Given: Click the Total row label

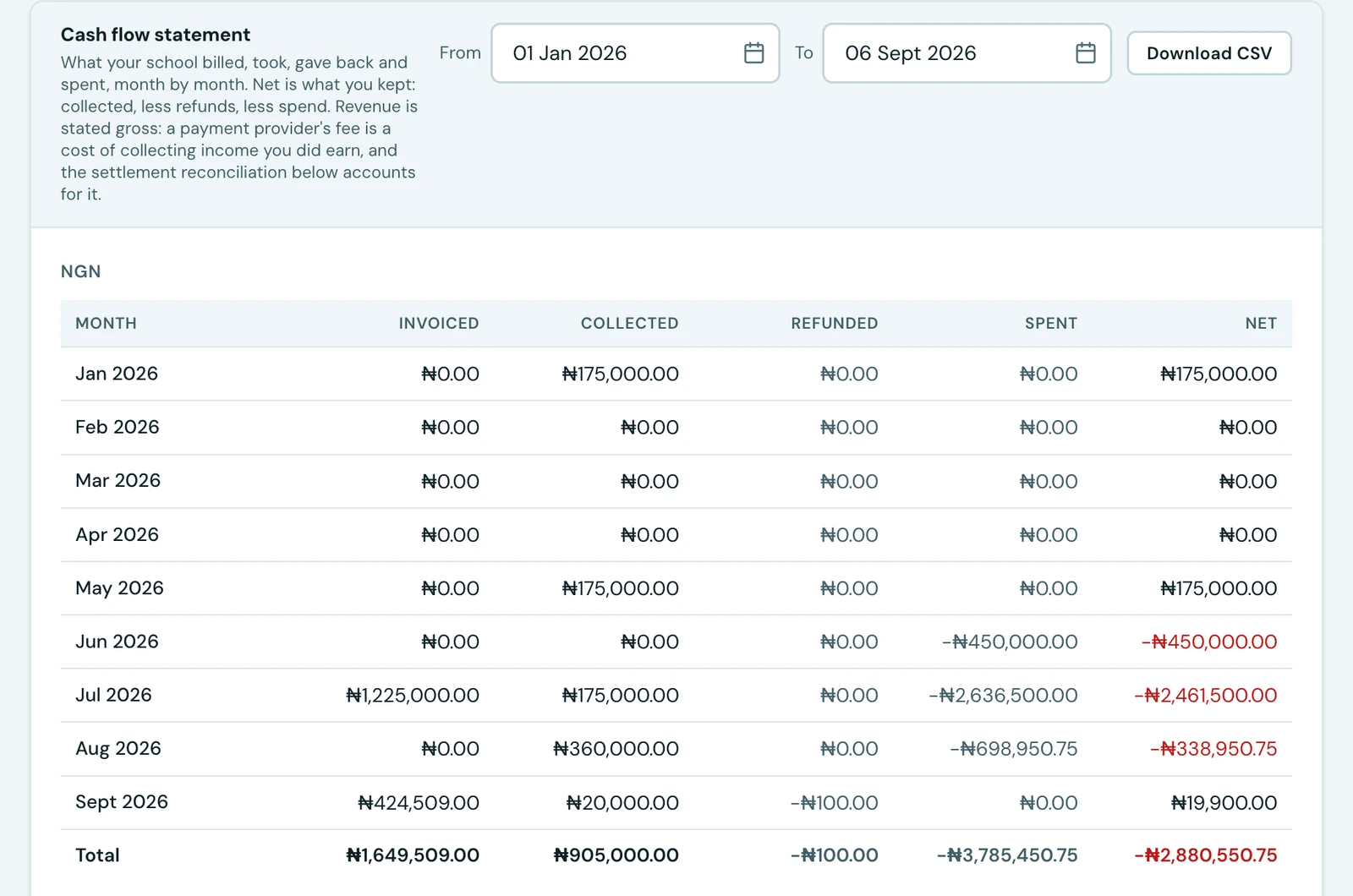Looking at the screenshot, I should click(97, 855).
